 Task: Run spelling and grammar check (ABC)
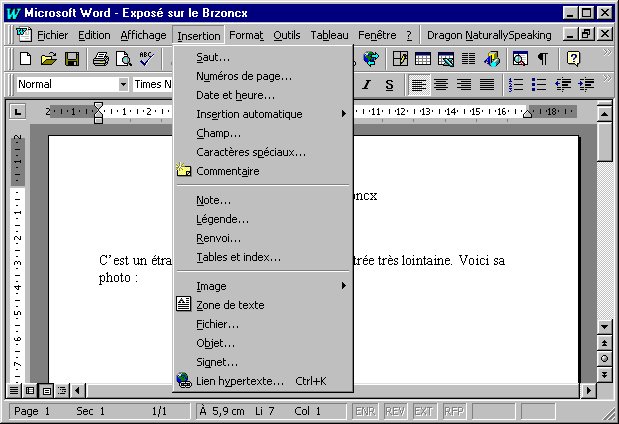(x=146, y=59)
